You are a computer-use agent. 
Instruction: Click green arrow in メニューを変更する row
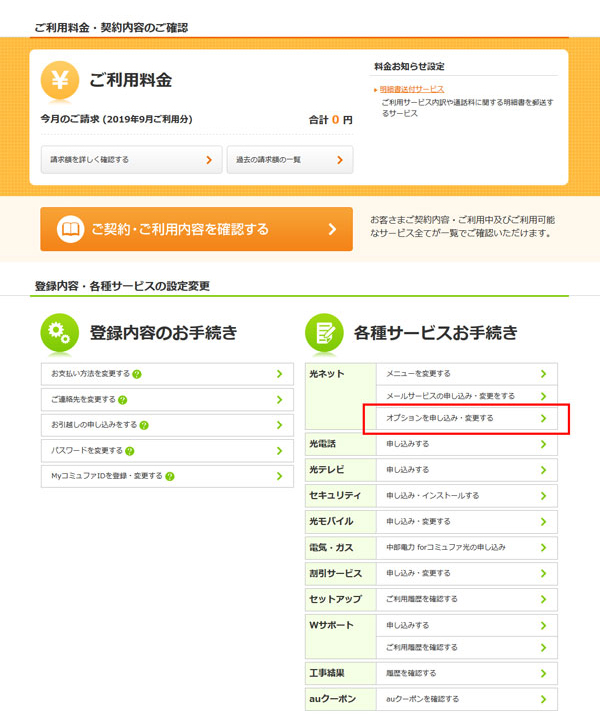coord(544,374)
